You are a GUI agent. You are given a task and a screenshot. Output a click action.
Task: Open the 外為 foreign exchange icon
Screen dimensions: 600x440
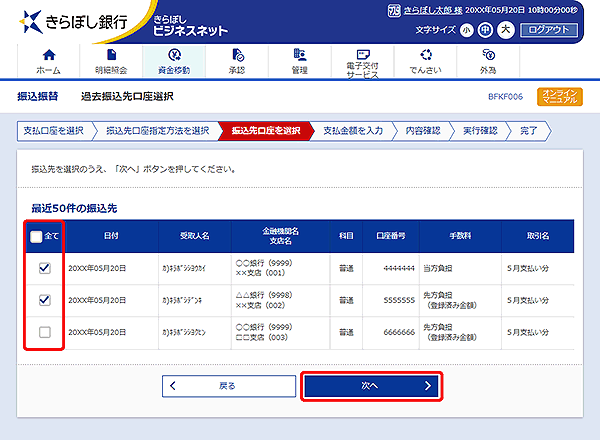pyautogui.click(x=488, y=60)
